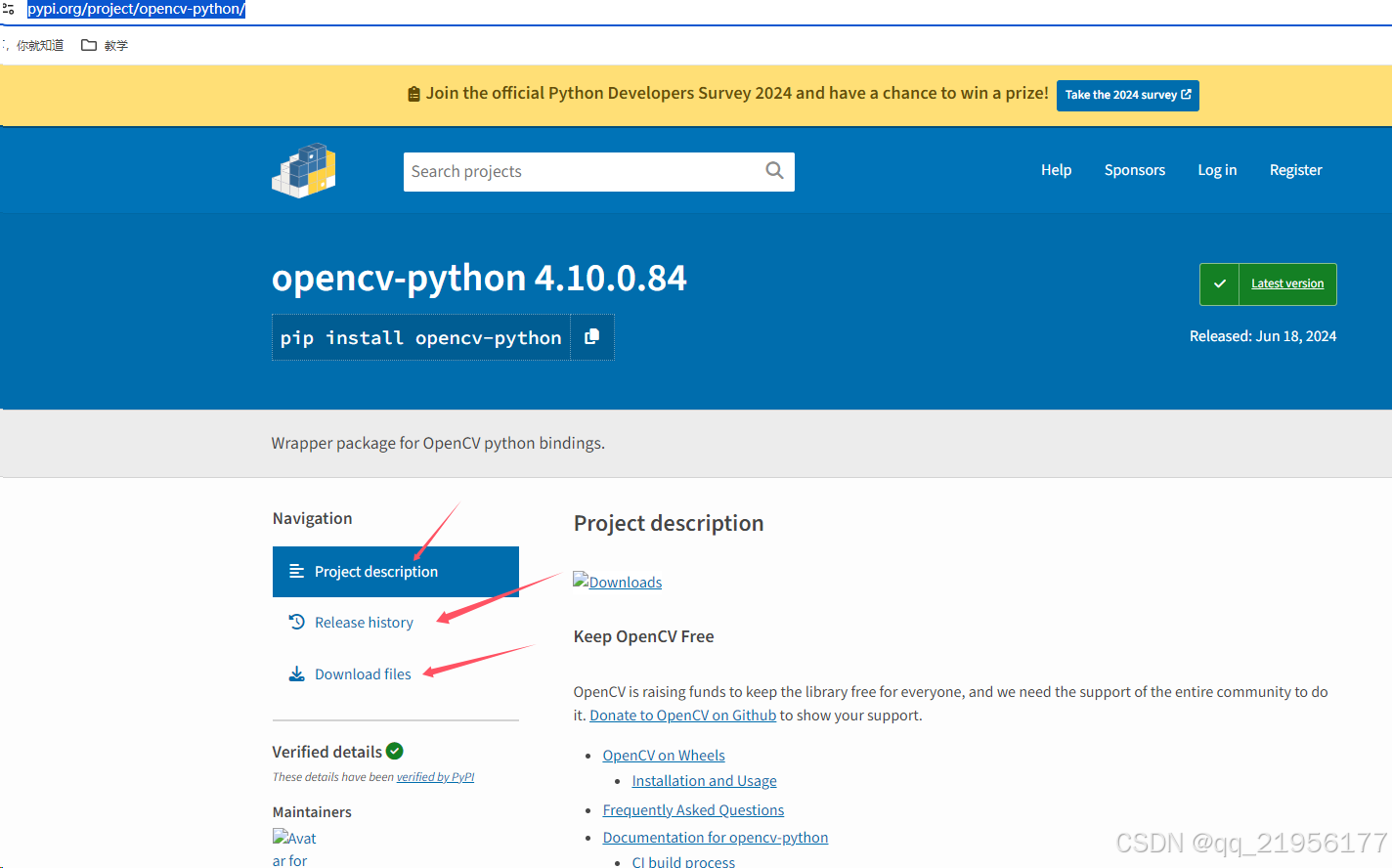The height and width of the screenshot is (868, 1392).
Task: Click the green checkmark on Latest version
Action: click(x=1219, y=284)
